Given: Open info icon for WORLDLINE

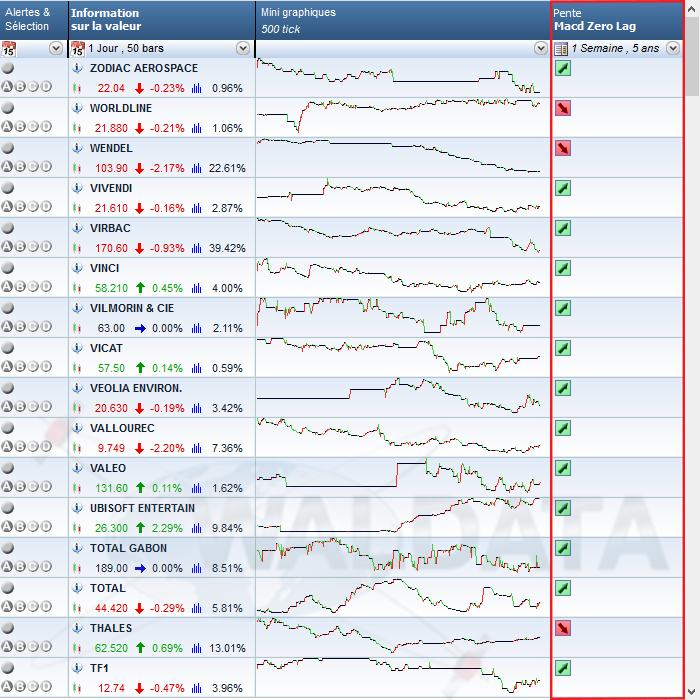Looking at the screenshot, I should pos(77,108).
